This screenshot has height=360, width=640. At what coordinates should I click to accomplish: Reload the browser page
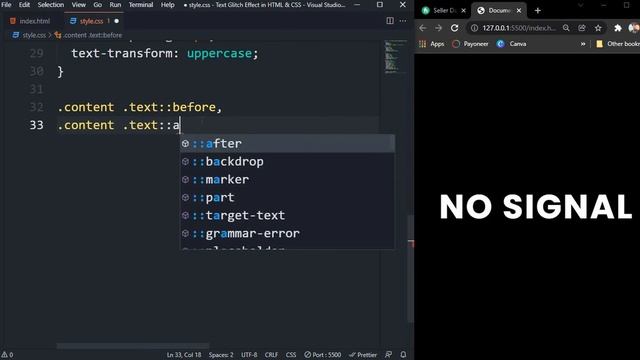click(x=454, y=28)
